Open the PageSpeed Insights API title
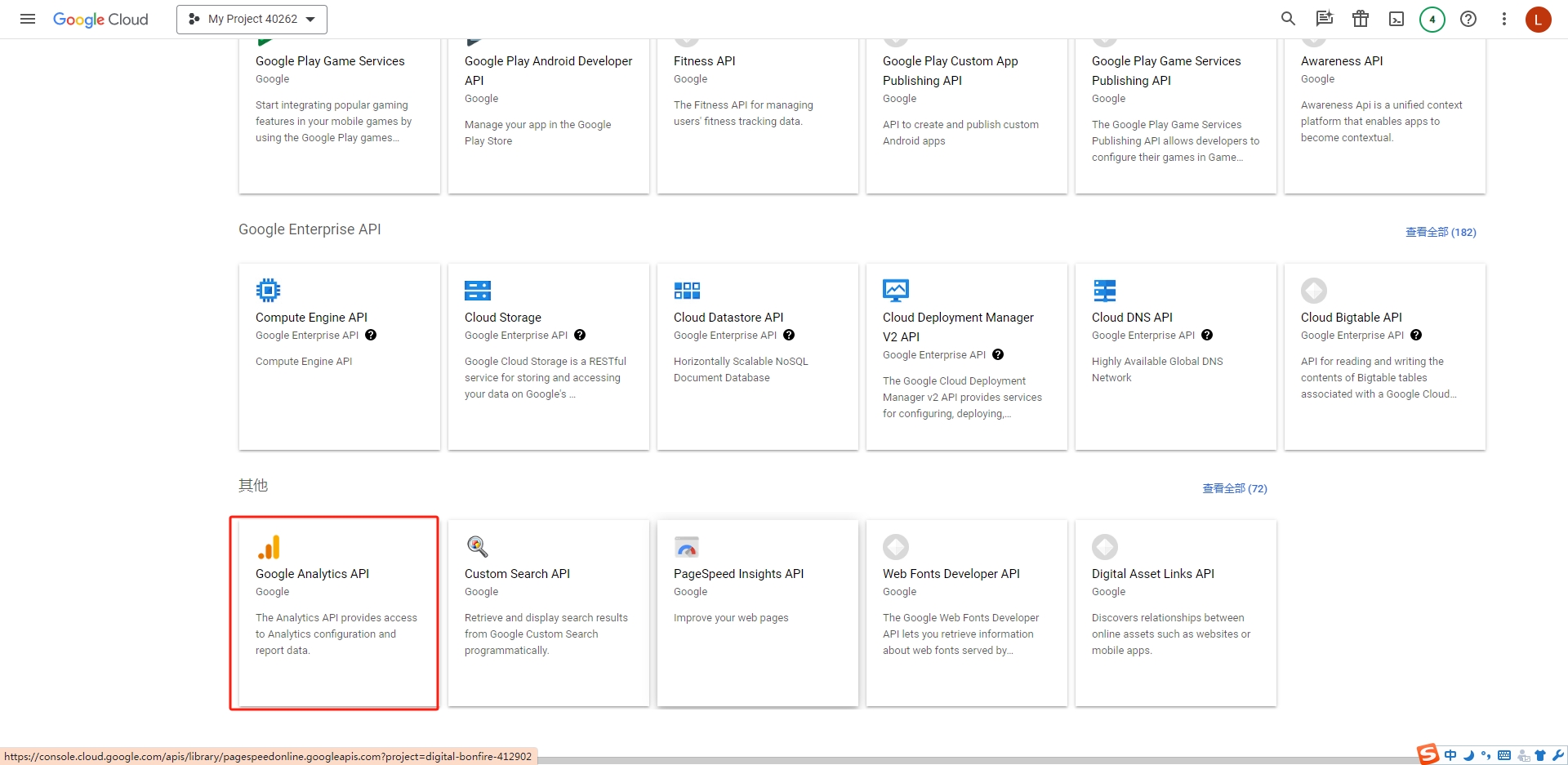 tap(738, 574)
